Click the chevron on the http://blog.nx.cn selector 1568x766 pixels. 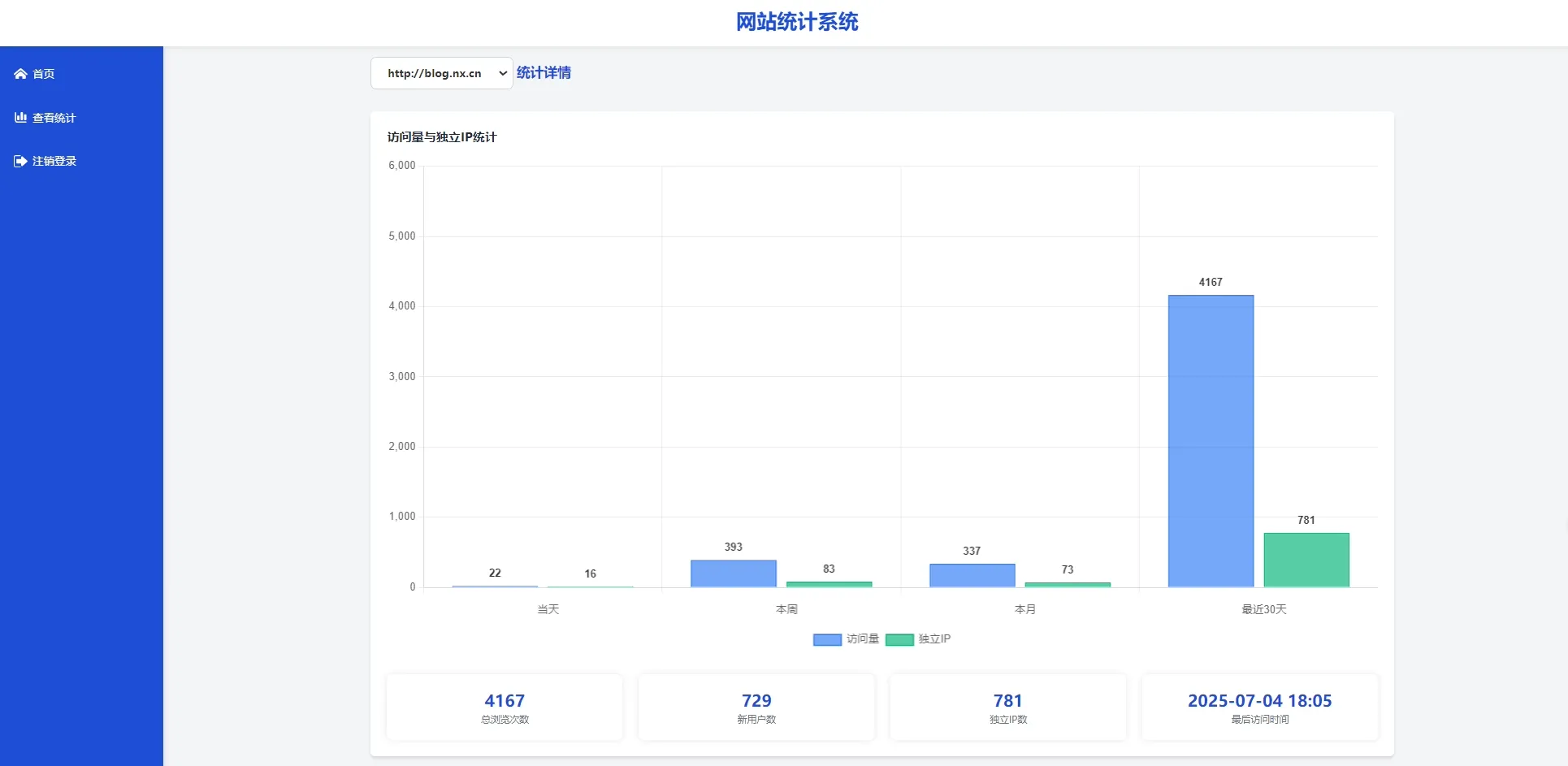click(x=502, y=73)
